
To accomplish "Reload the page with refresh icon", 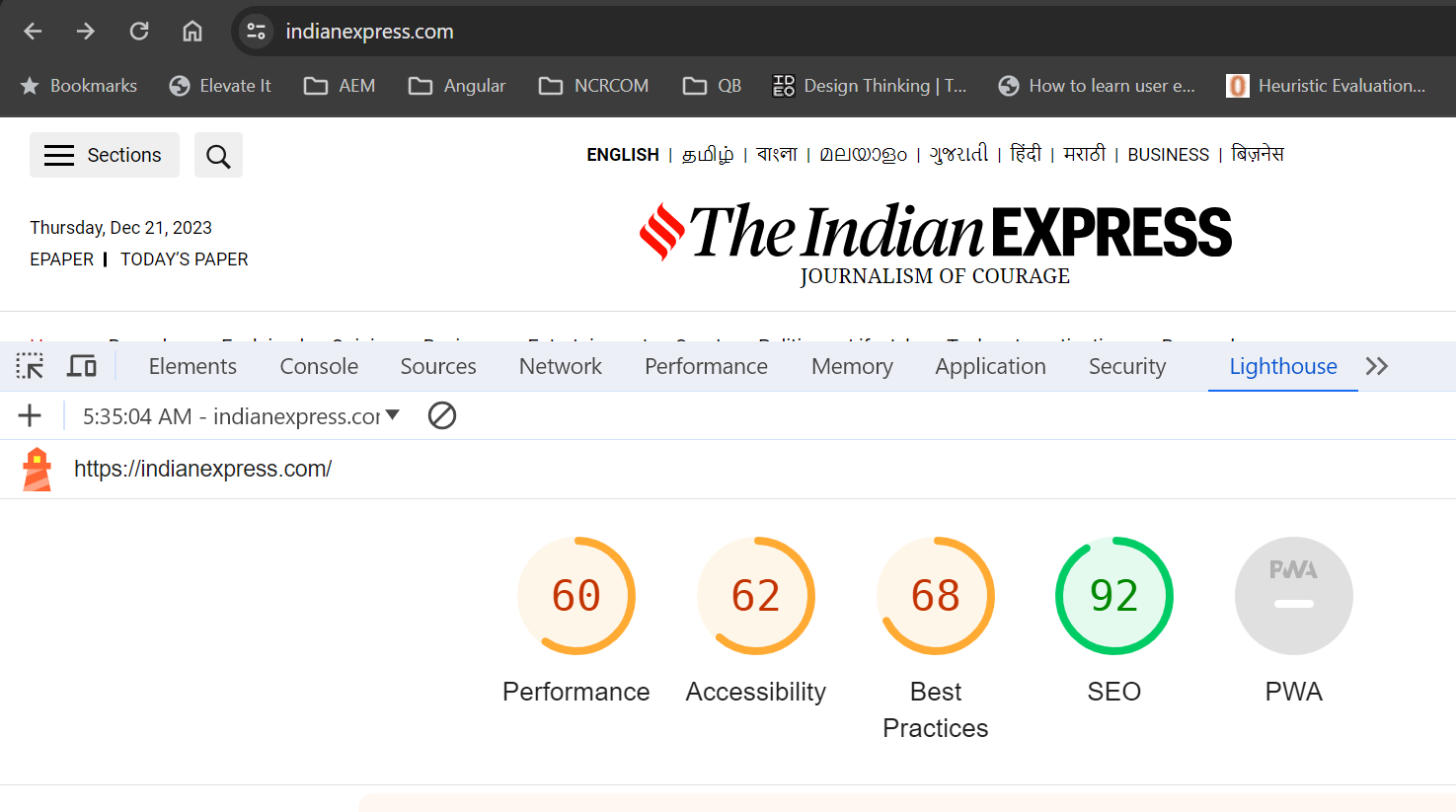I will tap(139, 32).
